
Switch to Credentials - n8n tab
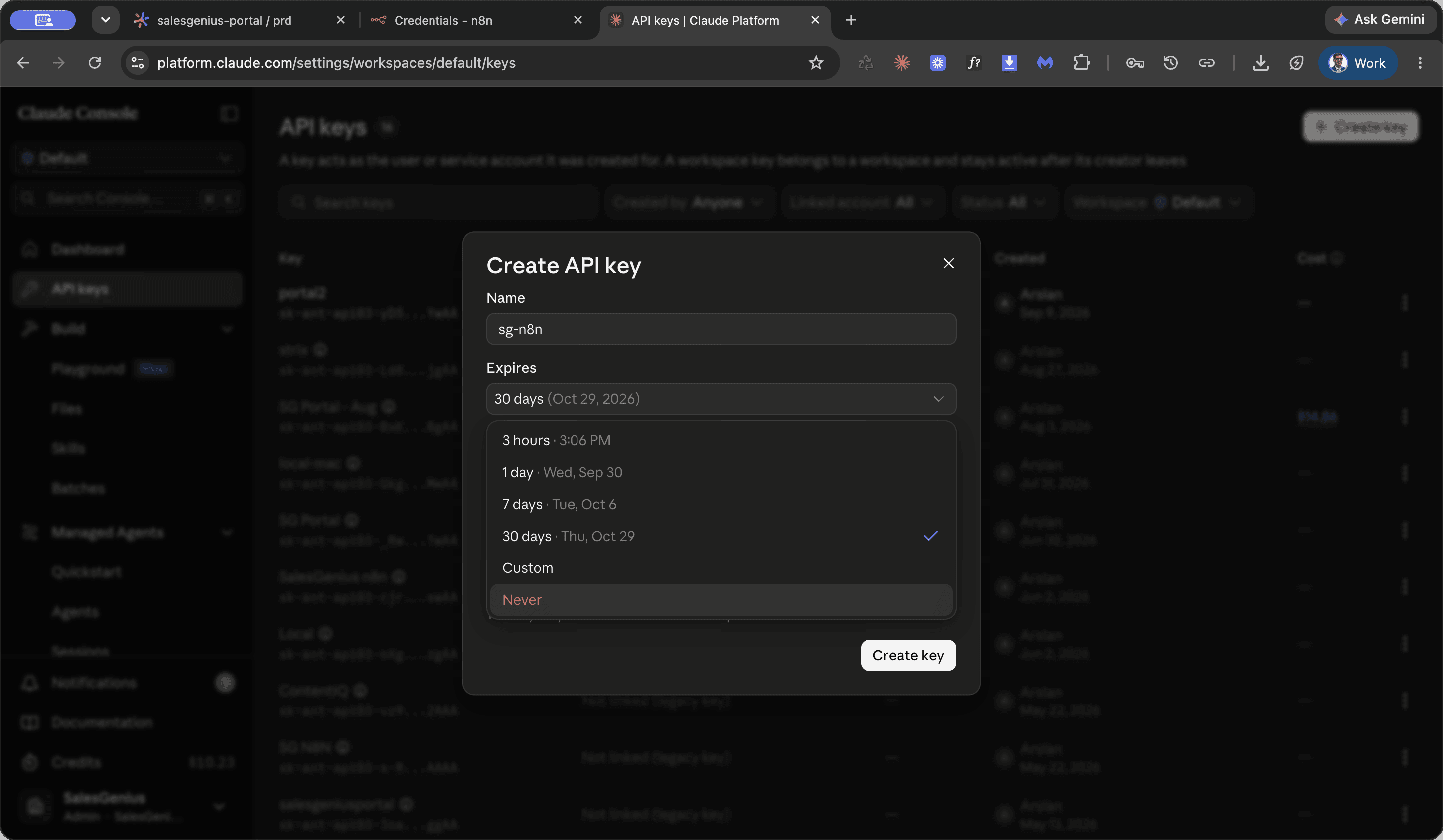tap(475, 20)
